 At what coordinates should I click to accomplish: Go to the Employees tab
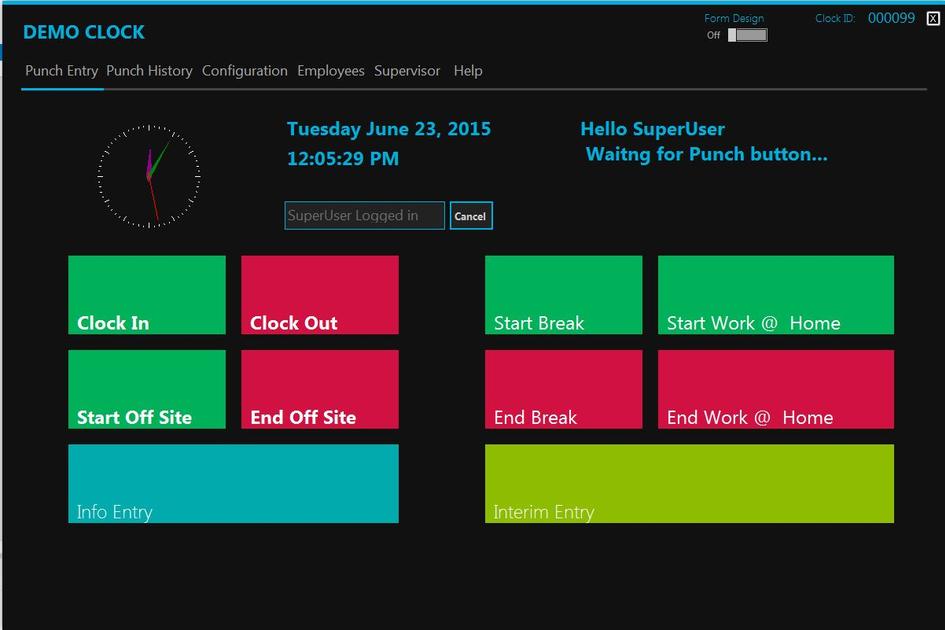point(331,71)
